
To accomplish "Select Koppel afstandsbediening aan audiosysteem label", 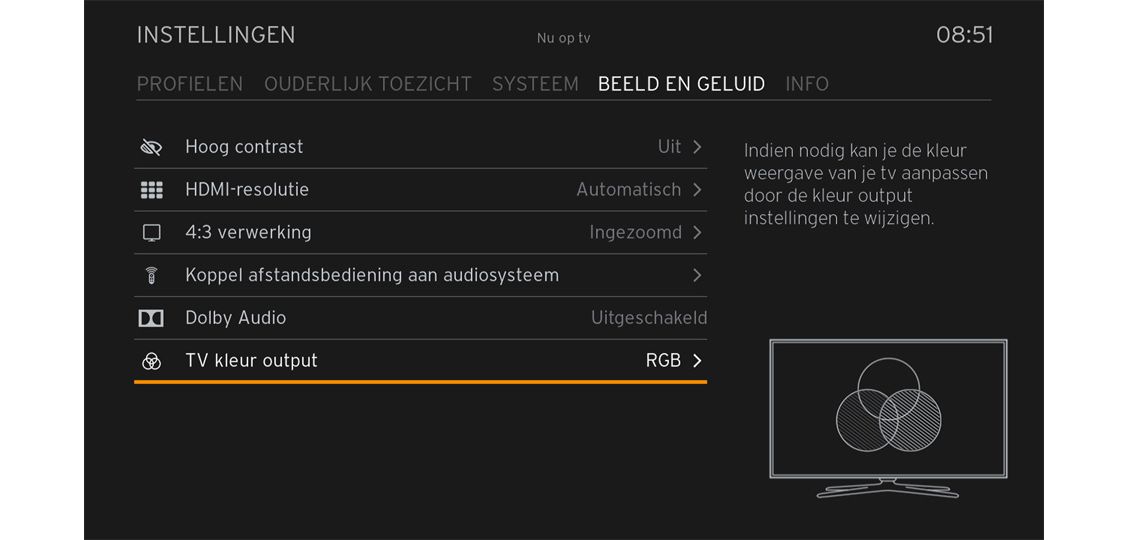I will pyautogui.click(x=372, y=275).
